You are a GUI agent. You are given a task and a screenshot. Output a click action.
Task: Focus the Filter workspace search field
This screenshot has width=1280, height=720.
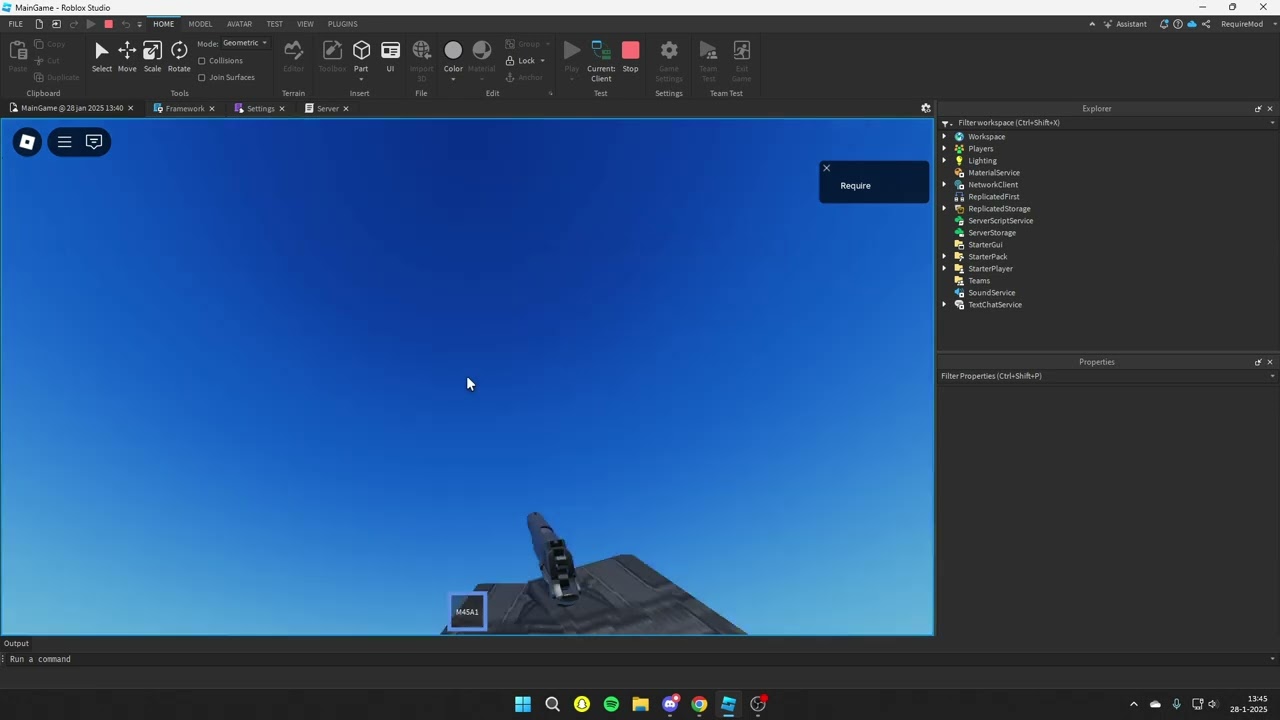1110,123
